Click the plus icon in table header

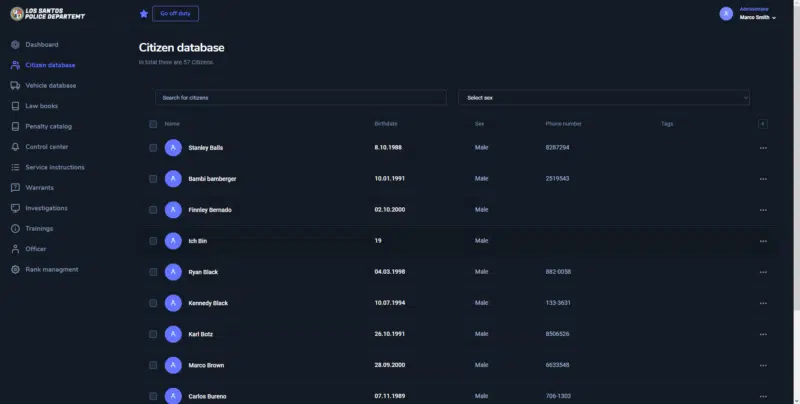pyautogui.click(x=763, y=124)
